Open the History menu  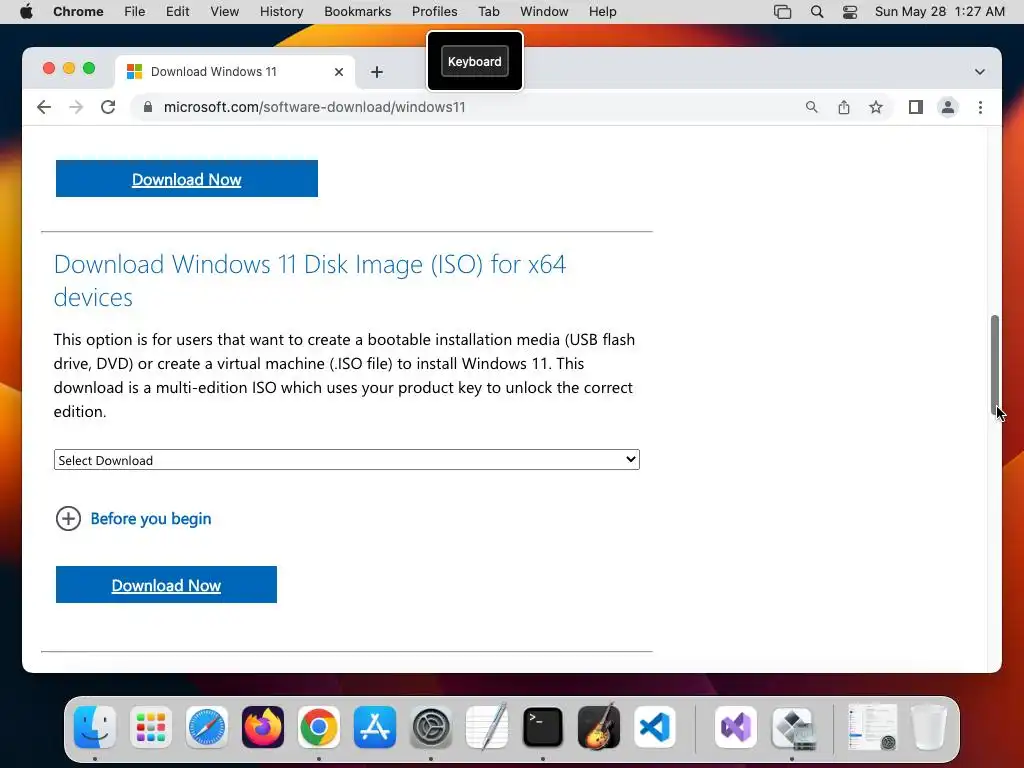[281, 12]
